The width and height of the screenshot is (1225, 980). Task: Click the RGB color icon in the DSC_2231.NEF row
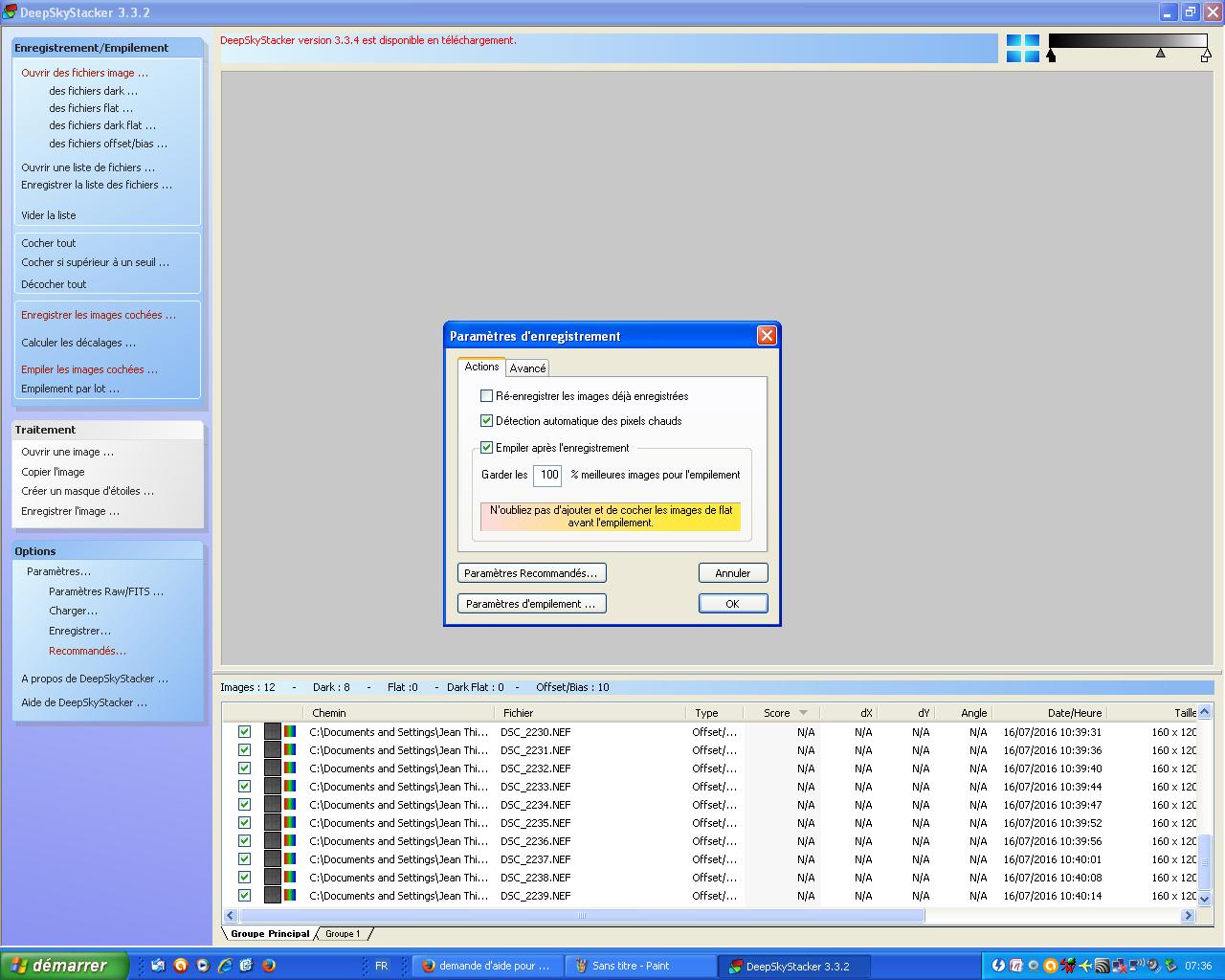click(290, 750)
